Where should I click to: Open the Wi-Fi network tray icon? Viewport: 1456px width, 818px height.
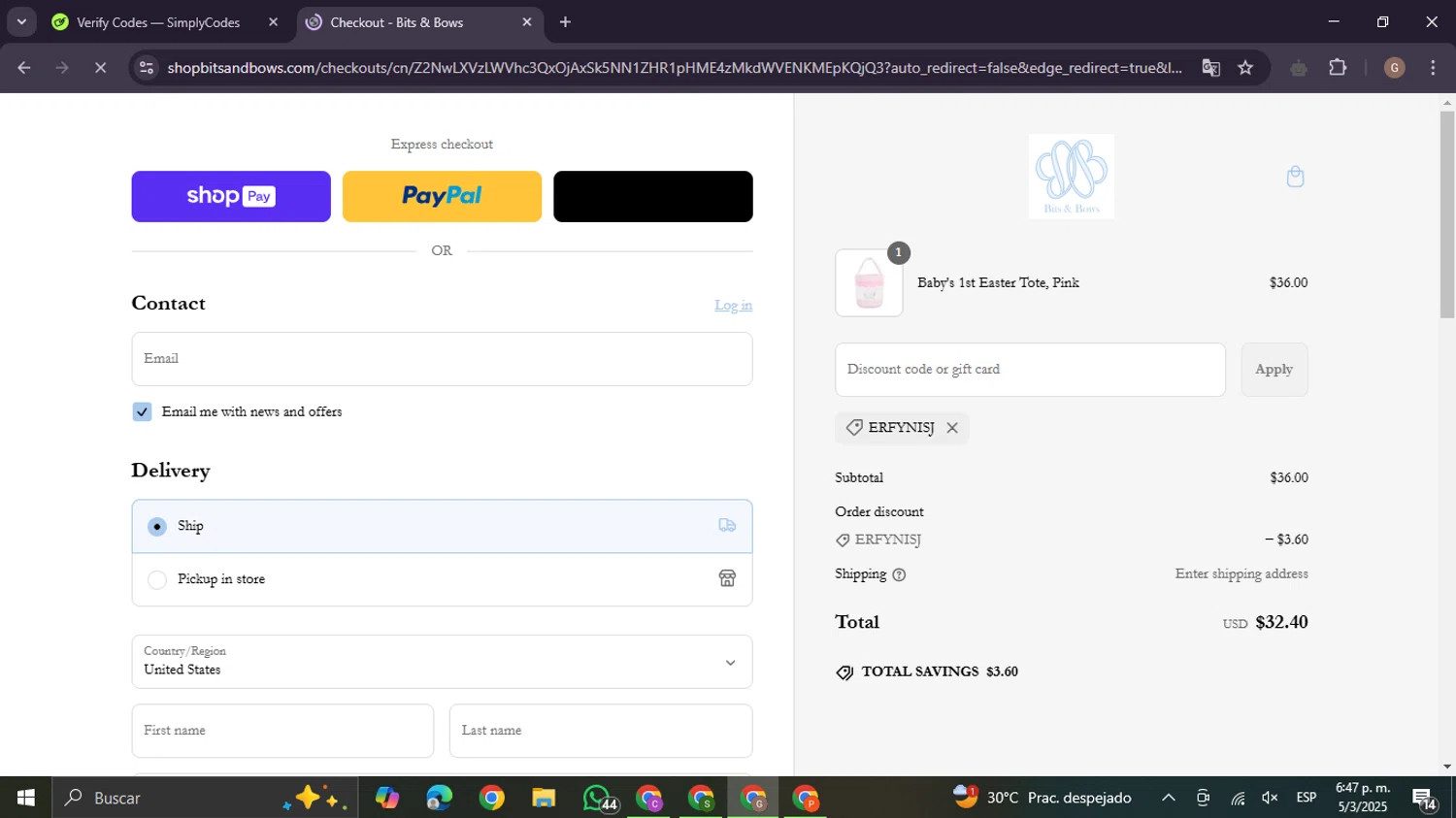(1238, 798)
